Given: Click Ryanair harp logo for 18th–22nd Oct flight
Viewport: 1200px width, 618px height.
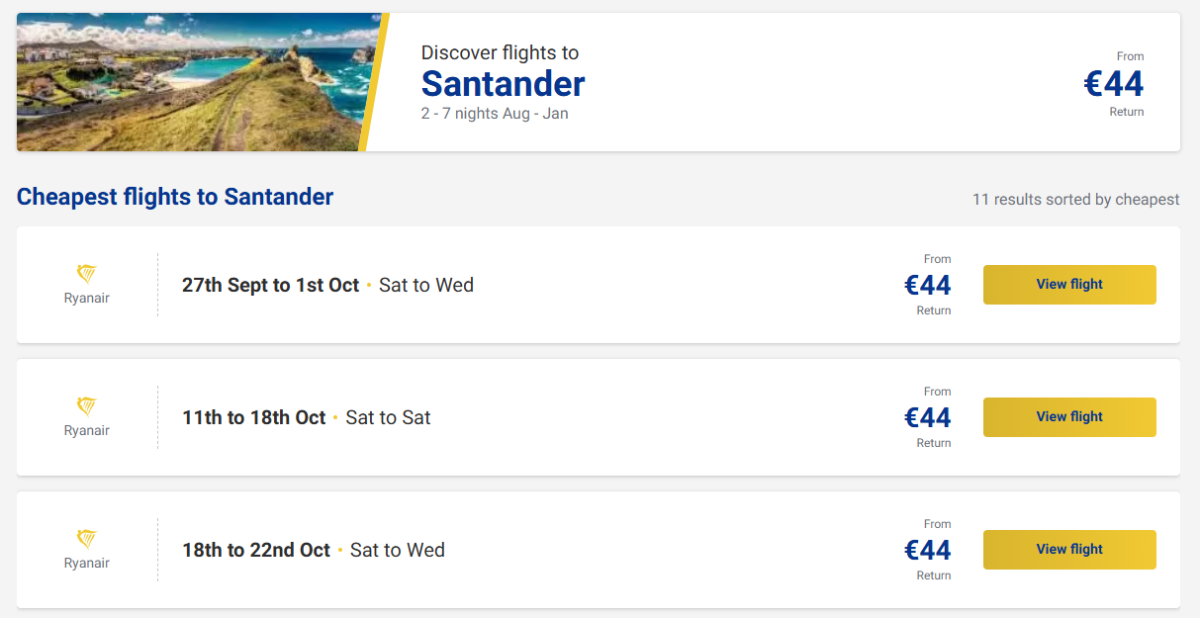Looking at the screenshot, I should click(87, 539).
